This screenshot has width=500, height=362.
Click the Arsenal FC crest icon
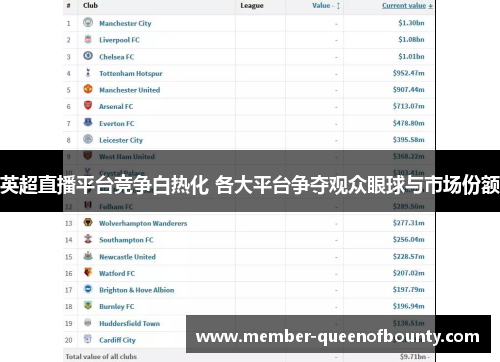pos(88,106)
